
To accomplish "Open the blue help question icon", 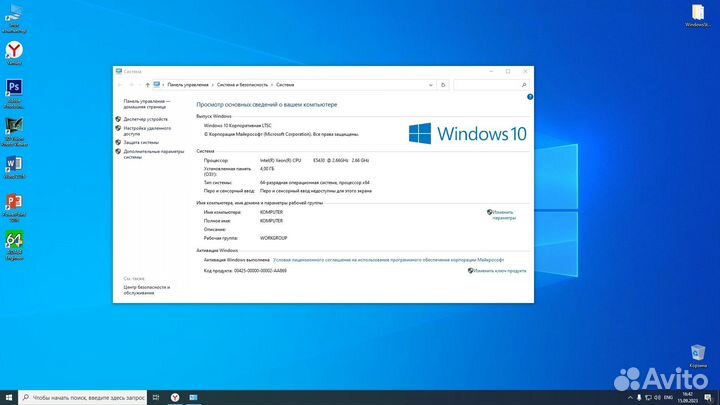I will (x=530, y=97).
